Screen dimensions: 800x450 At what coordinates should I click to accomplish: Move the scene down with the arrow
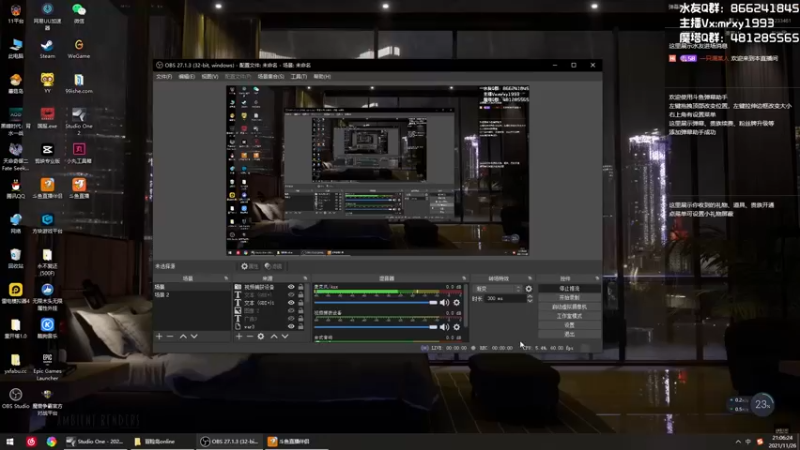coord(194,337)
